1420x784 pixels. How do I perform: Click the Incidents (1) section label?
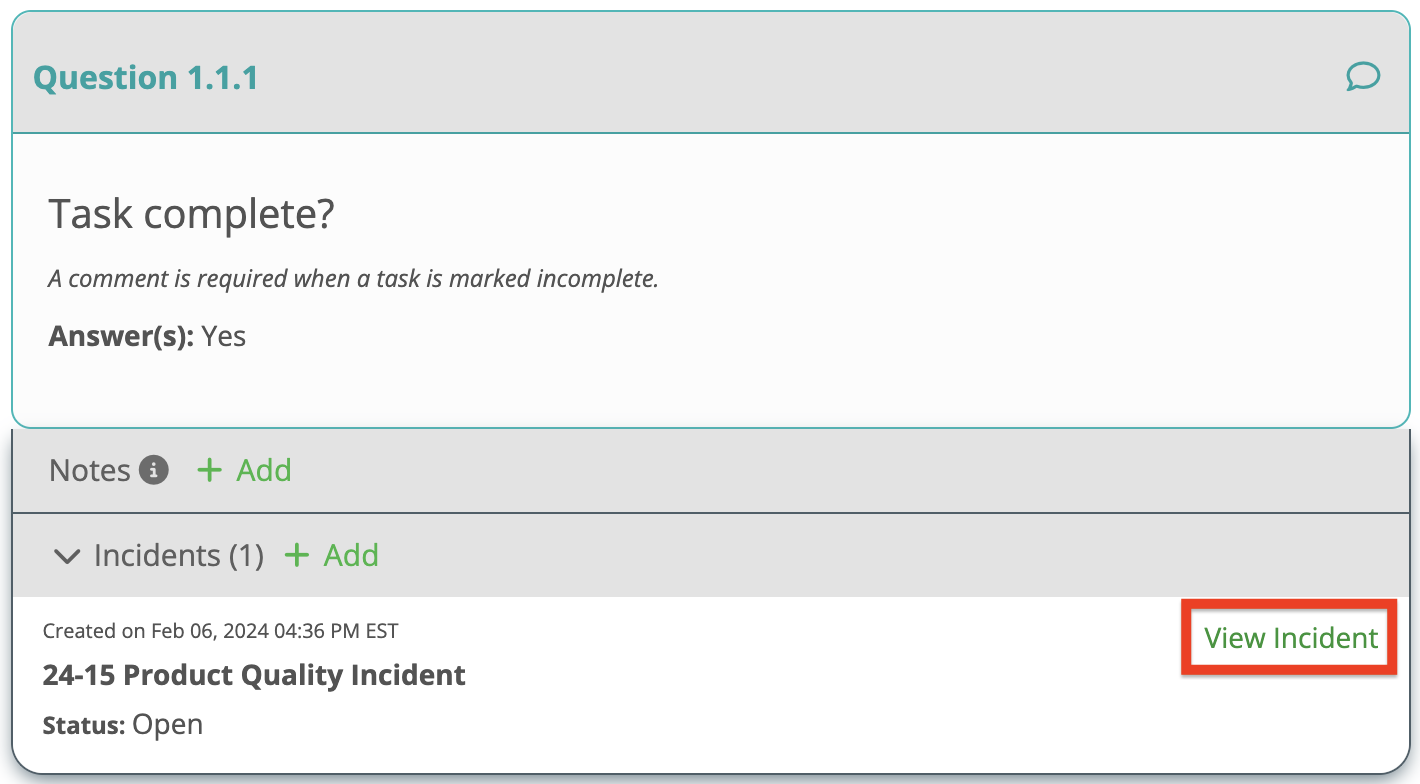[x=179, y=555]
